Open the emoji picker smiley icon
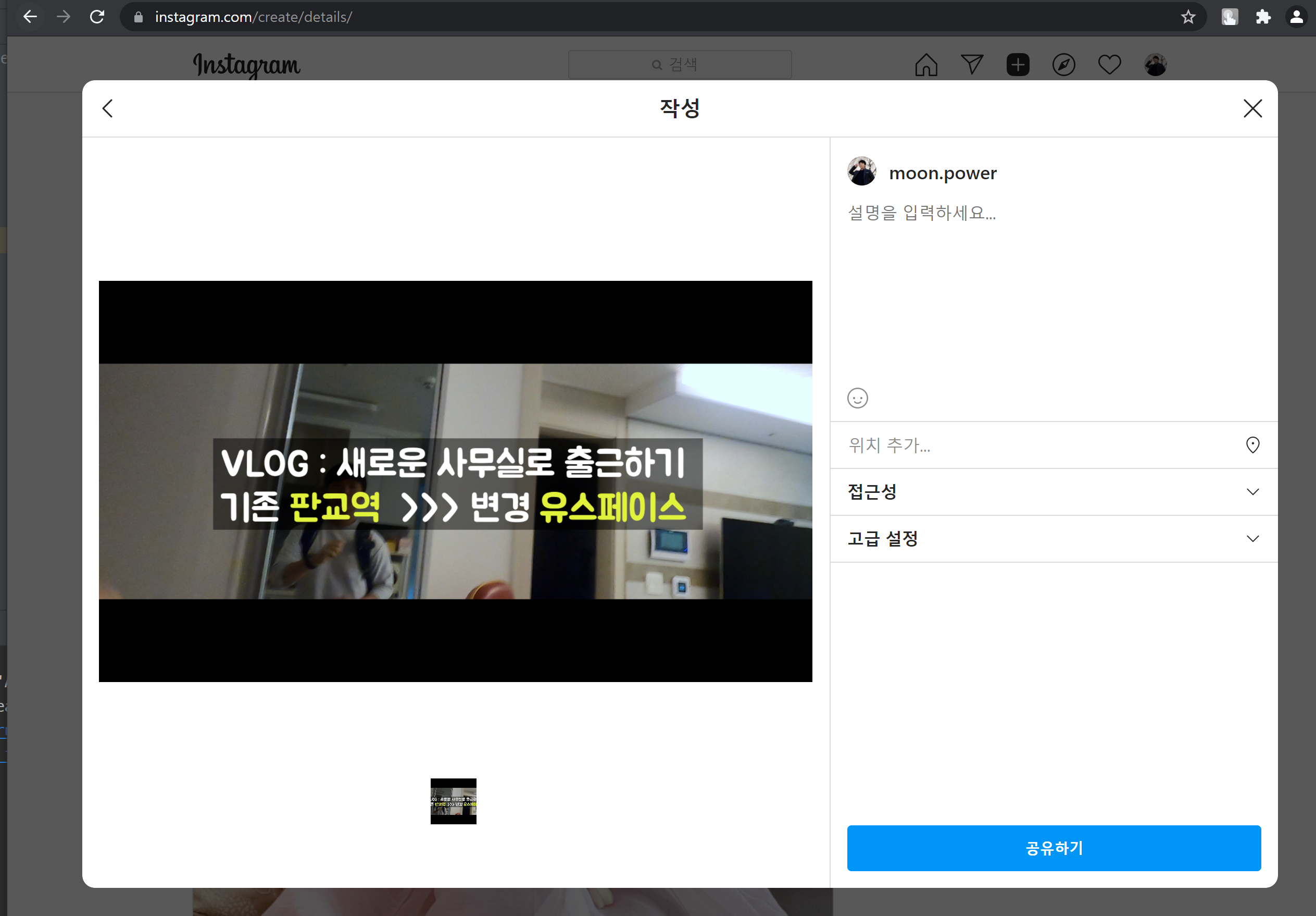 [x=858, y=398]
